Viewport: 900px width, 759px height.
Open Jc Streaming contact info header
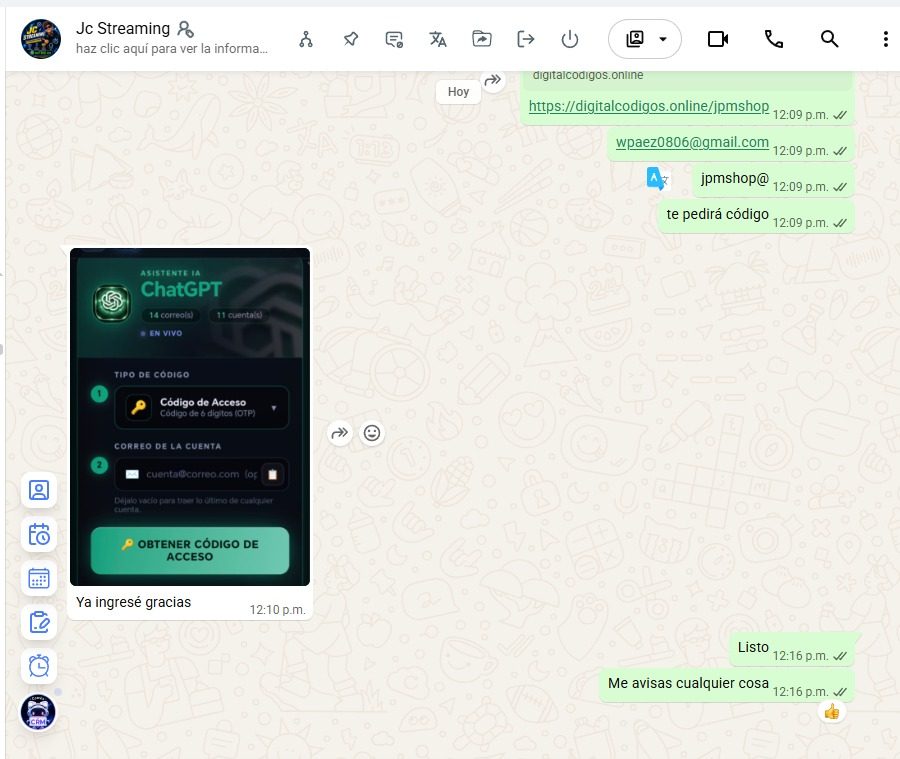tap(172, 38)
